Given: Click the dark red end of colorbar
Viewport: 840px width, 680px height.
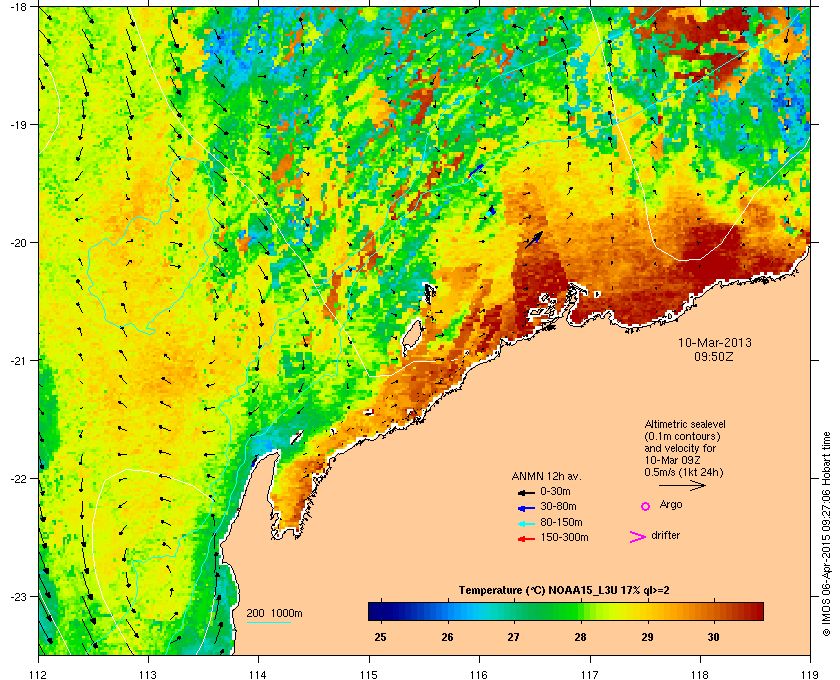Looking at the screenshot, I should click(756, 611).
